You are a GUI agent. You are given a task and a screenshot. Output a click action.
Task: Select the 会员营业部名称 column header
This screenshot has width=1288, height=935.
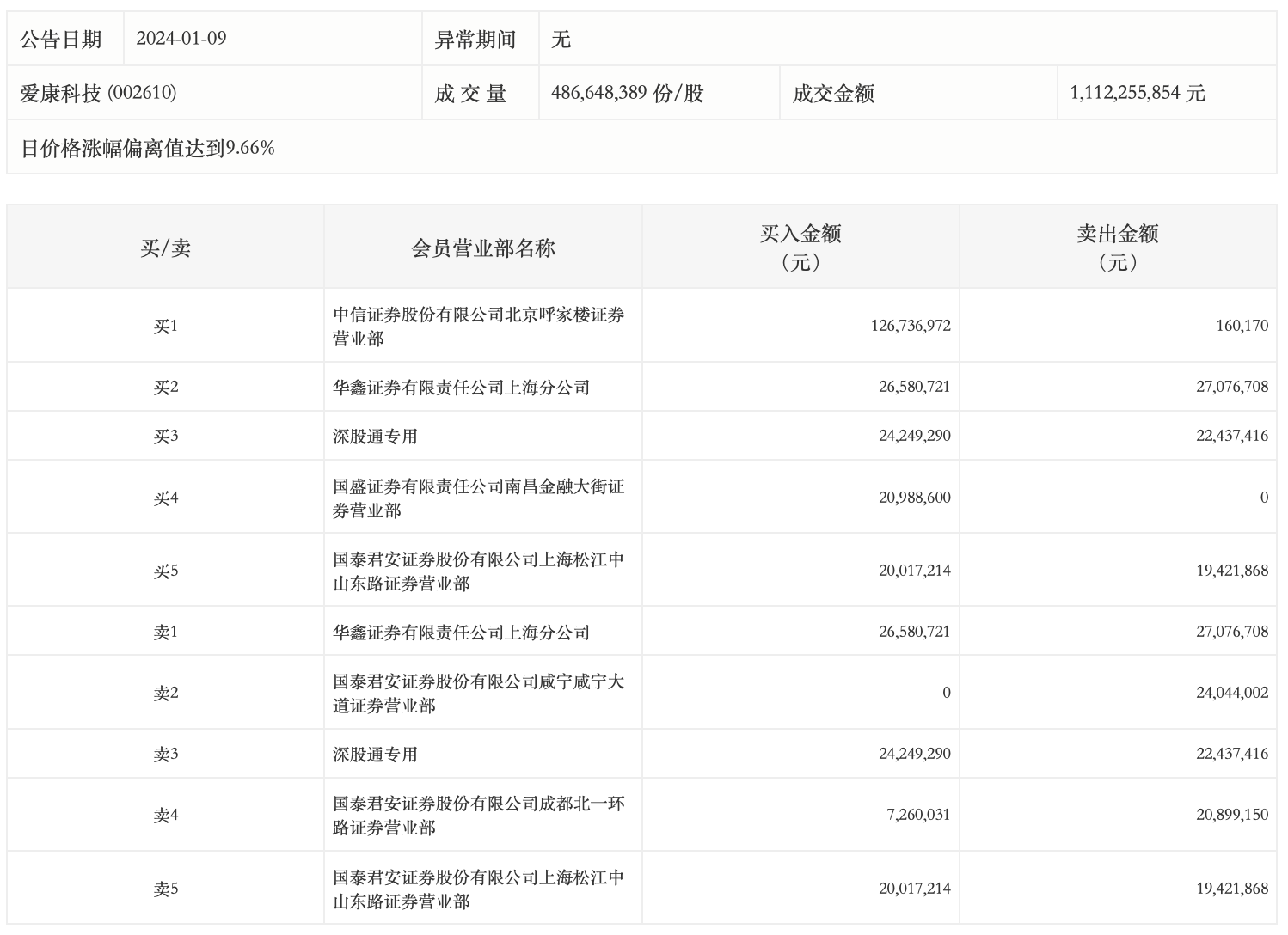tap(483, 248)
